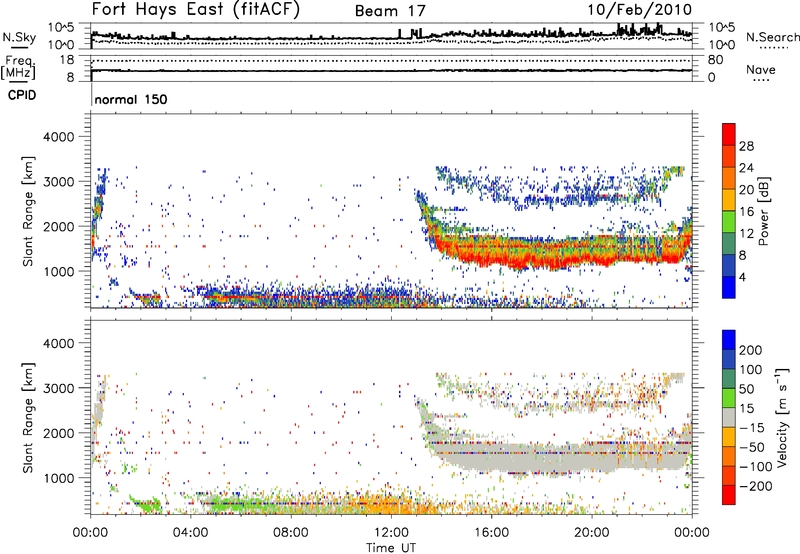Image resolution: width=800 pixels, height=554 pixels.
Task: Click the "16" label on the Power color bar
Action: pyautogui.click(x=746, y=212)
